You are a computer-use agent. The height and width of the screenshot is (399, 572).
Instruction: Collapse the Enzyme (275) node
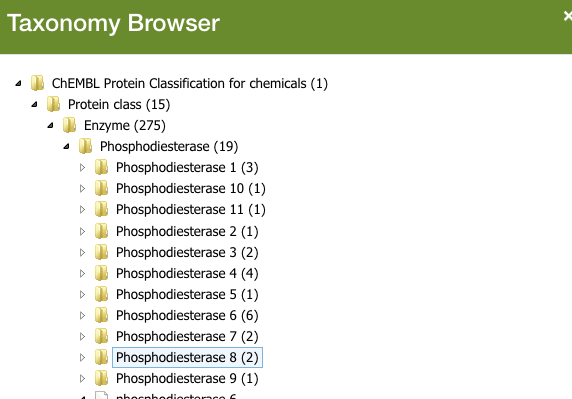pos(50,125)
